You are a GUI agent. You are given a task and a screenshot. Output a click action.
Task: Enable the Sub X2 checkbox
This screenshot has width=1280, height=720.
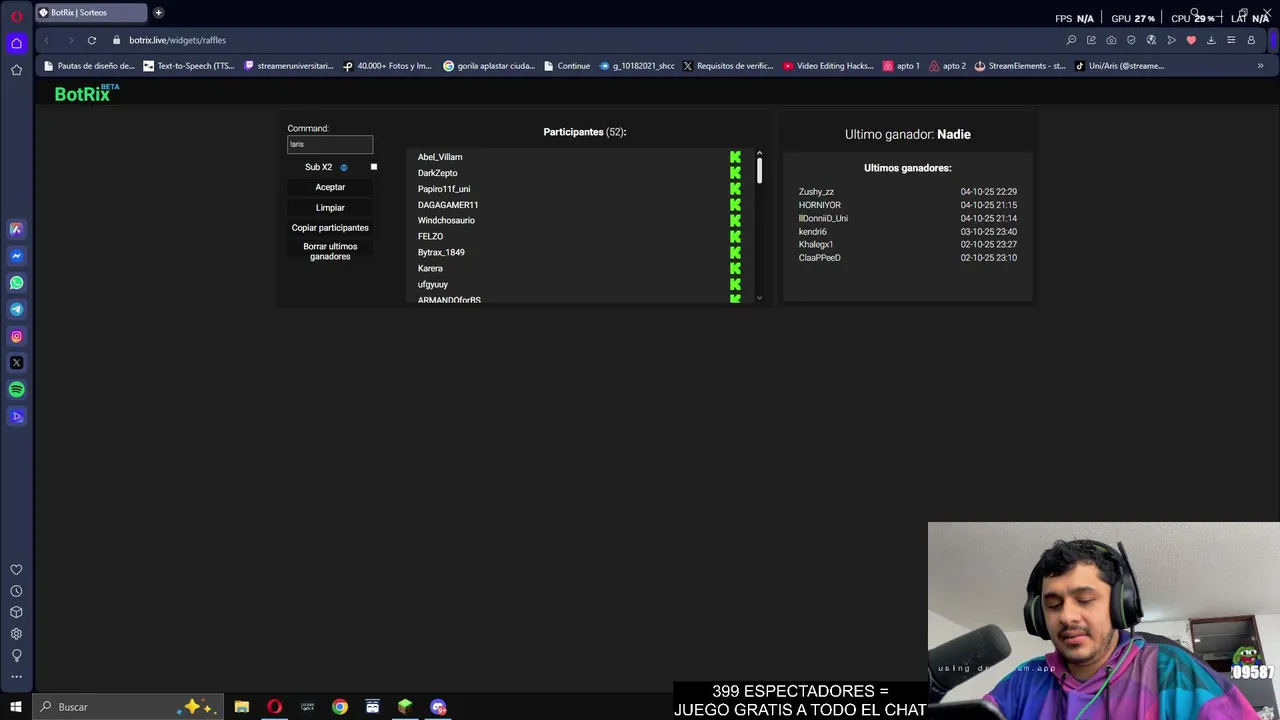[374, 167]
